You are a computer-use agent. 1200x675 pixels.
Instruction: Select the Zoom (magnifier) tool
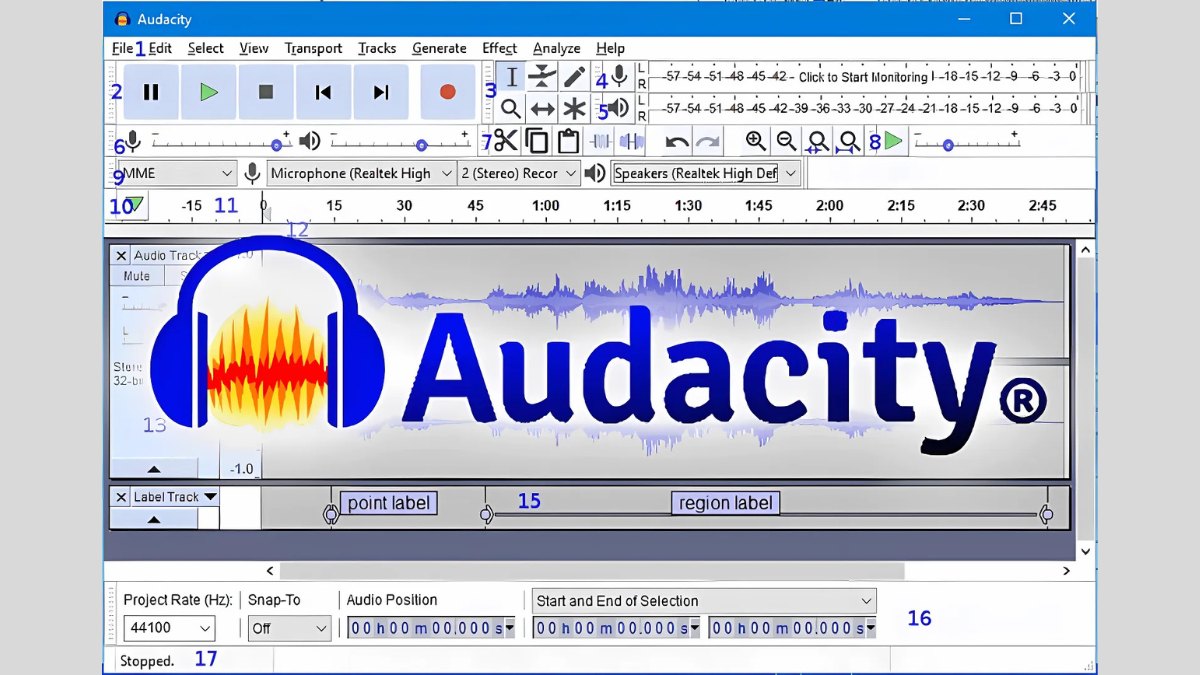[x=511, y=109]
